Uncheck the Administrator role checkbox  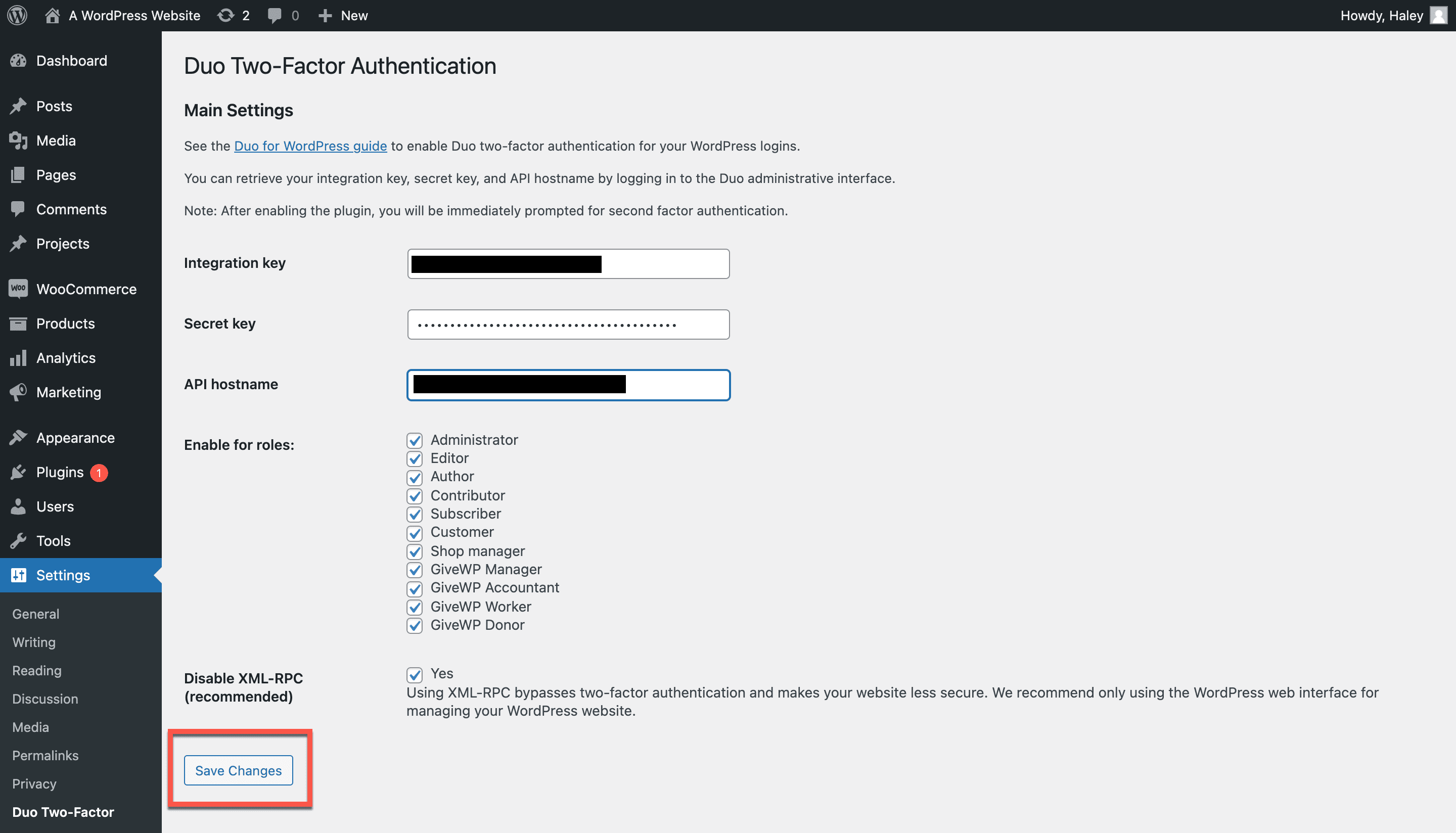click(415, 440)
